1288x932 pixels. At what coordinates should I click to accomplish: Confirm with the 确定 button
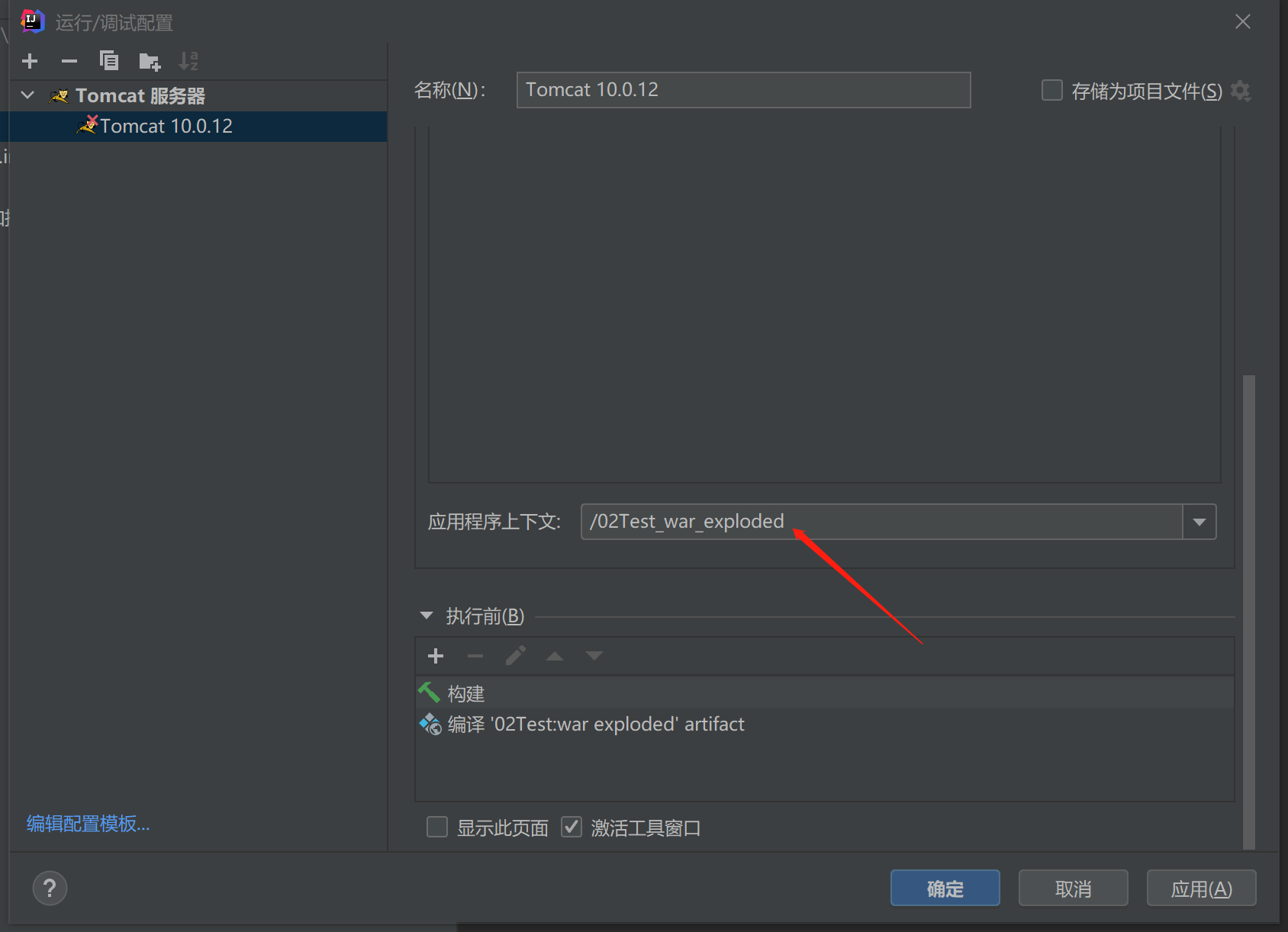click(x=945, y=889)
